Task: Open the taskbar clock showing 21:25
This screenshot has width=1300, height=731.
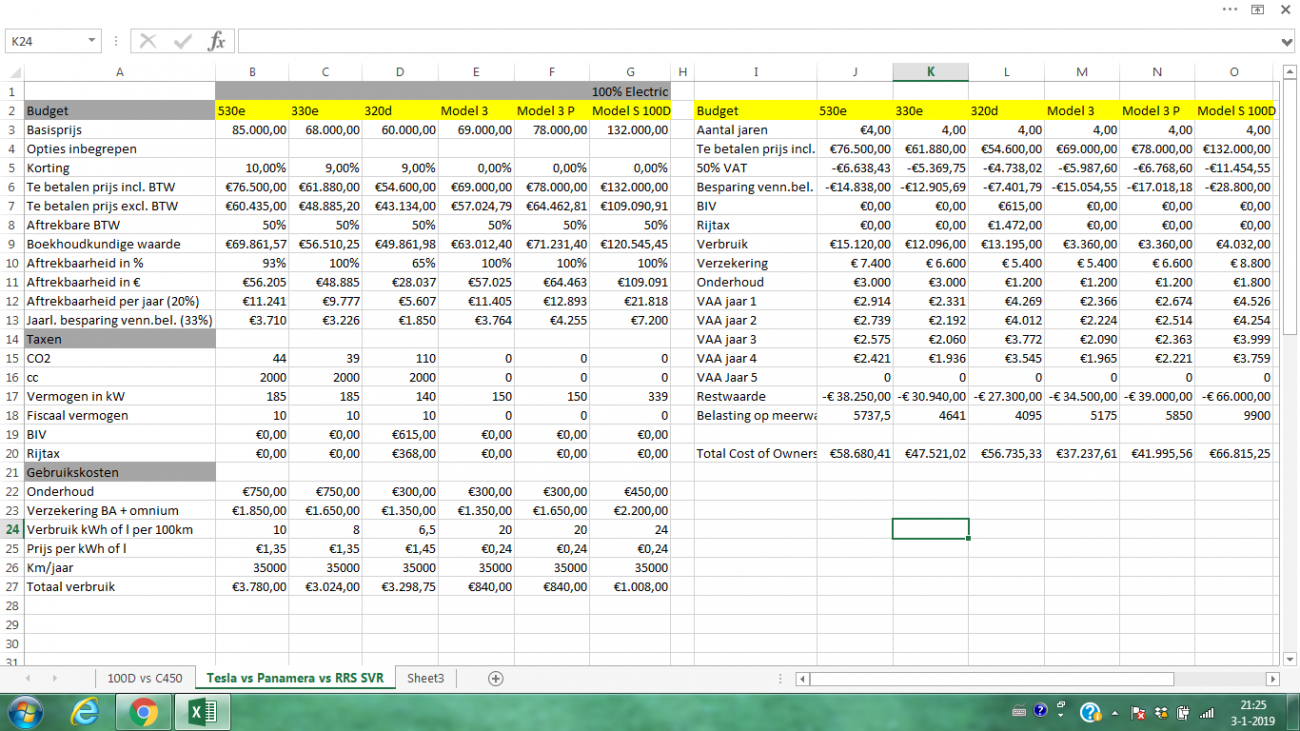Action: click(x=1252, y=712)
